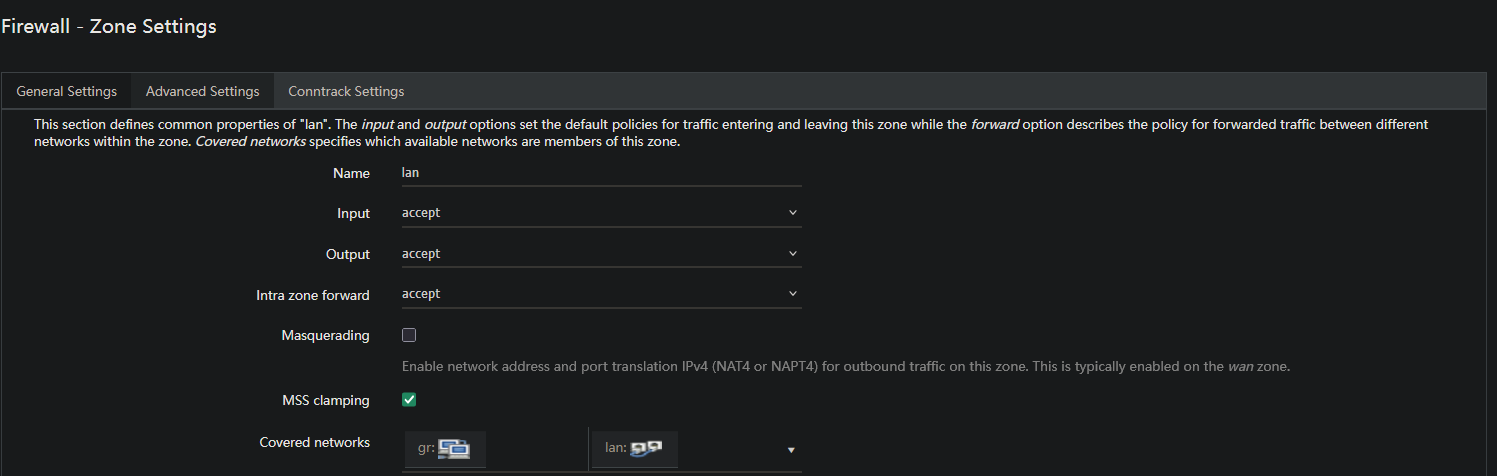Viewport: 1497px width, 476px height.
Task: Switch to the General Settings tab
Action: pyautogui.click(x=67, y=91)
